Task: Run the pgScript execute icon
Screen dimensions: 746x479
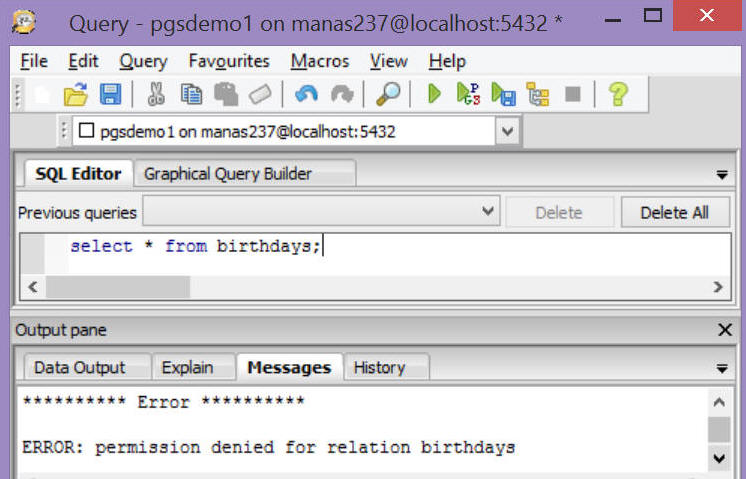Action: click(x=469, y=94)
